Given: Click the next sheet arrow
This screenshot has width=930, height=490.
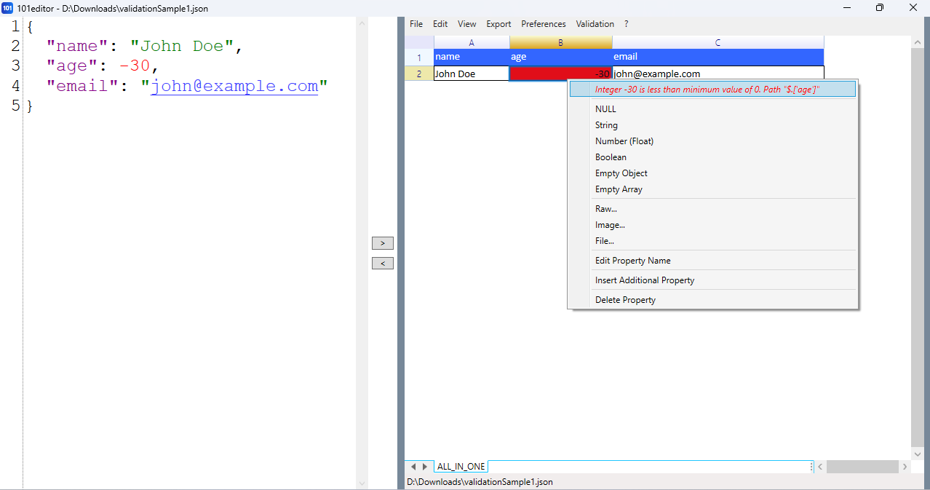Looking at the screenshot, I should click(425, 467).
